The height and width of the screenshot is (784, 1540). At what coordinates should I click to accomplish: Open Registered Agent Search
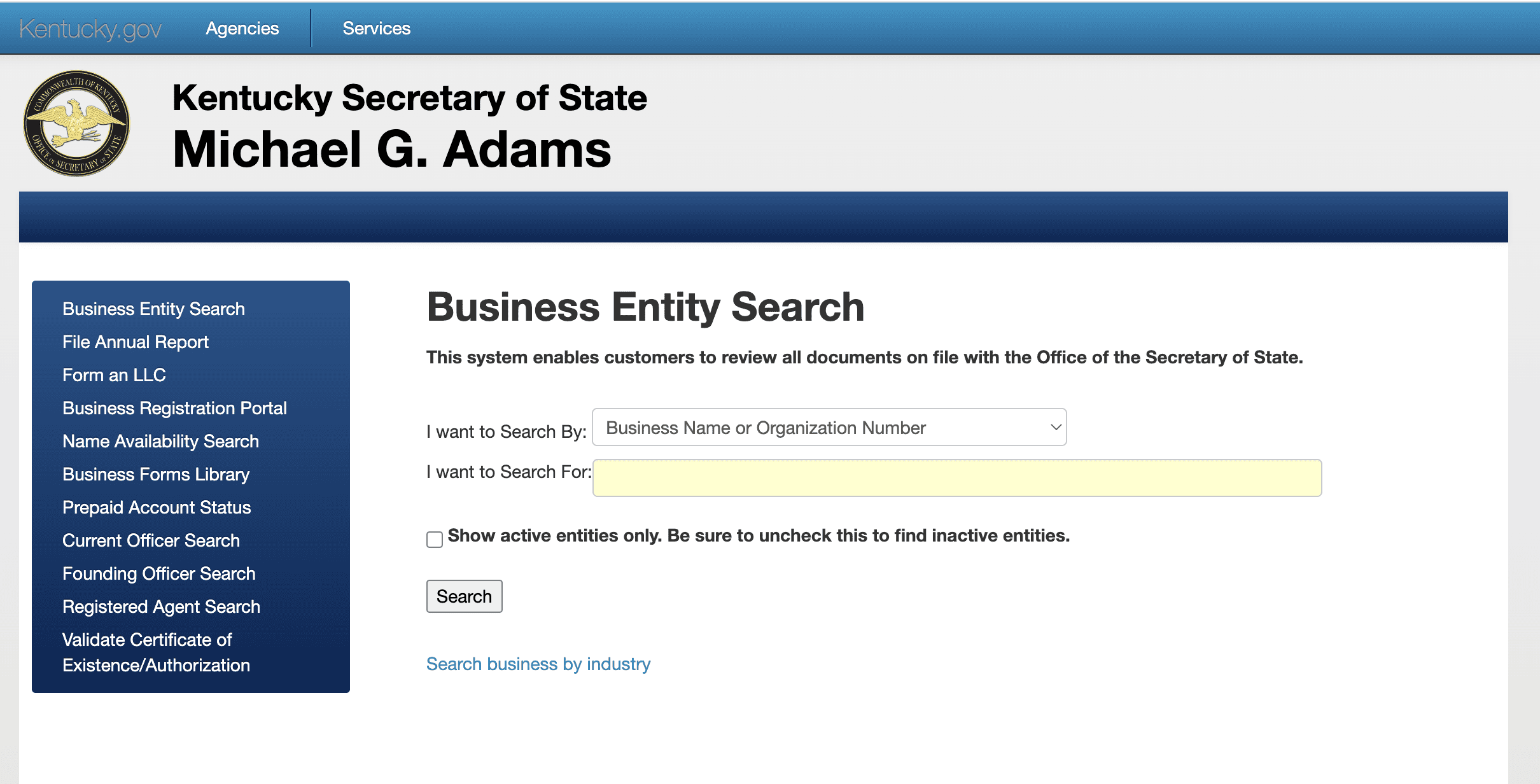point(161,606)
